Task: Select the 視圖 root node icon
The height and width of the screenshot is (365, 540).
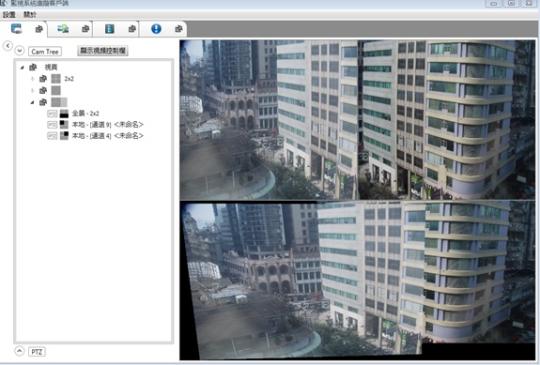Action: point(33,67)
